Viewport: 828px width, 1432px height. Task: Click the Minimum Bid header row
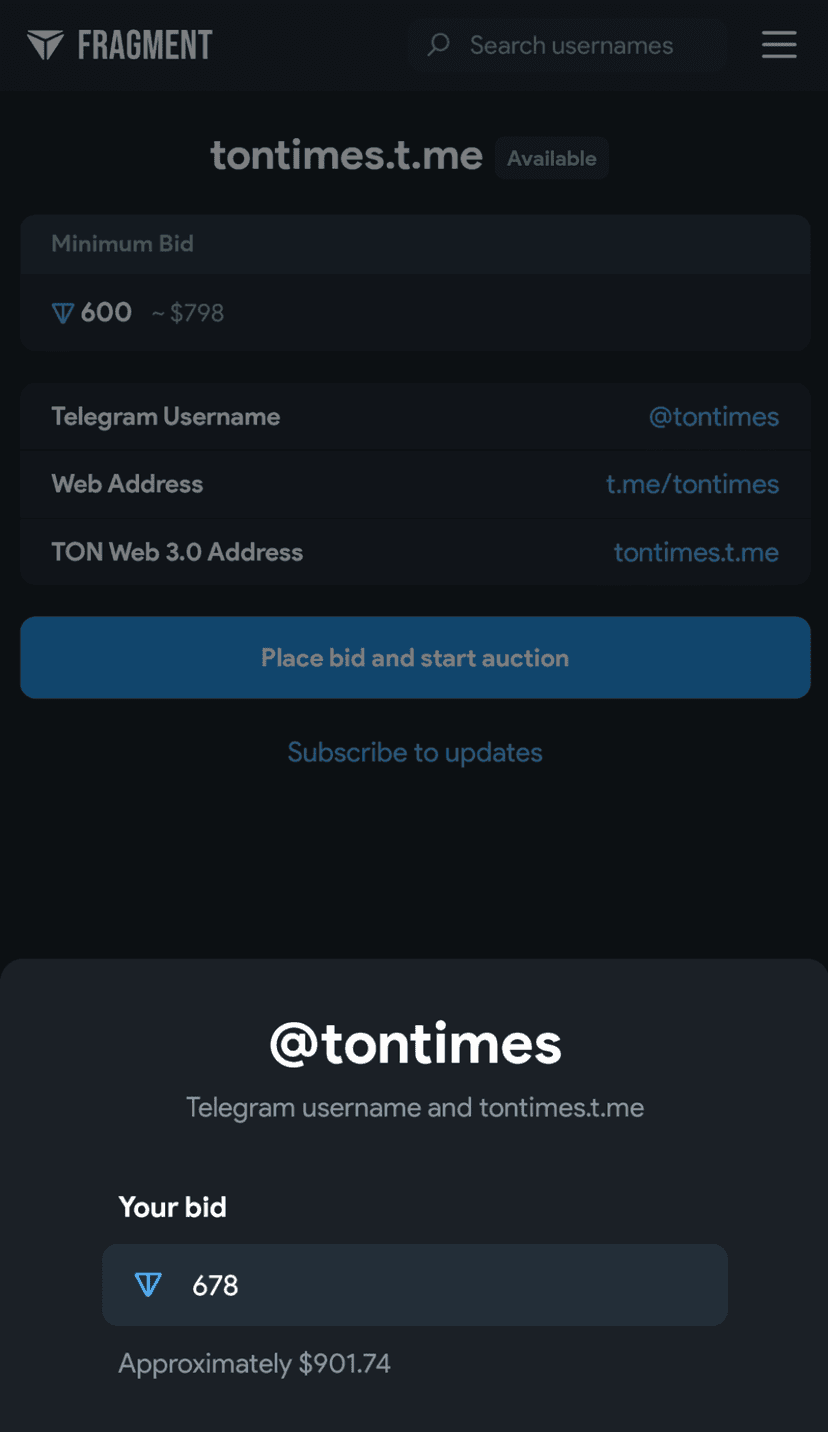[x=415, y=244]
